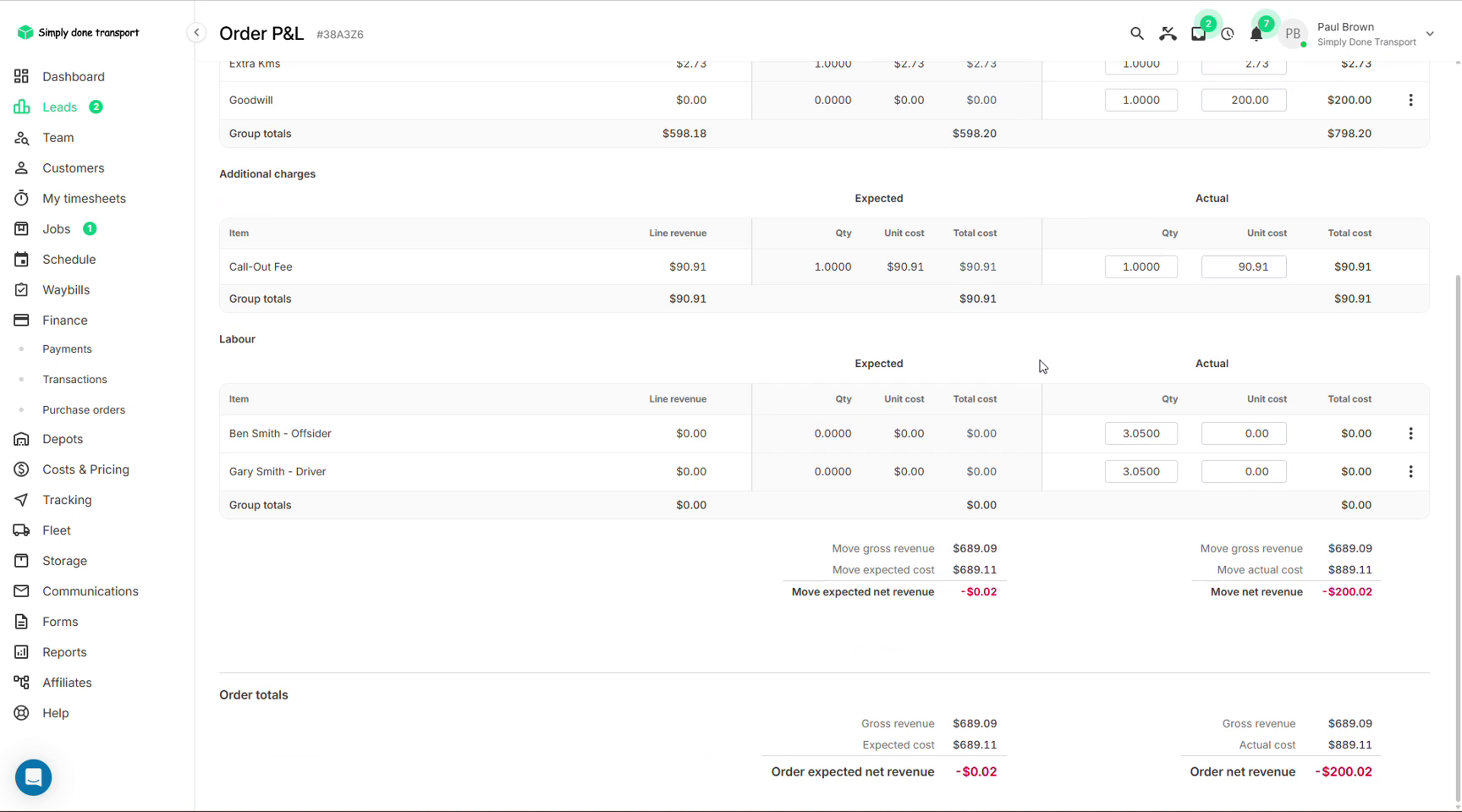The width and height of the screenshot is (1462, 812).
Task: Open the chat widget bubble
Action: [x=33, y=776]
